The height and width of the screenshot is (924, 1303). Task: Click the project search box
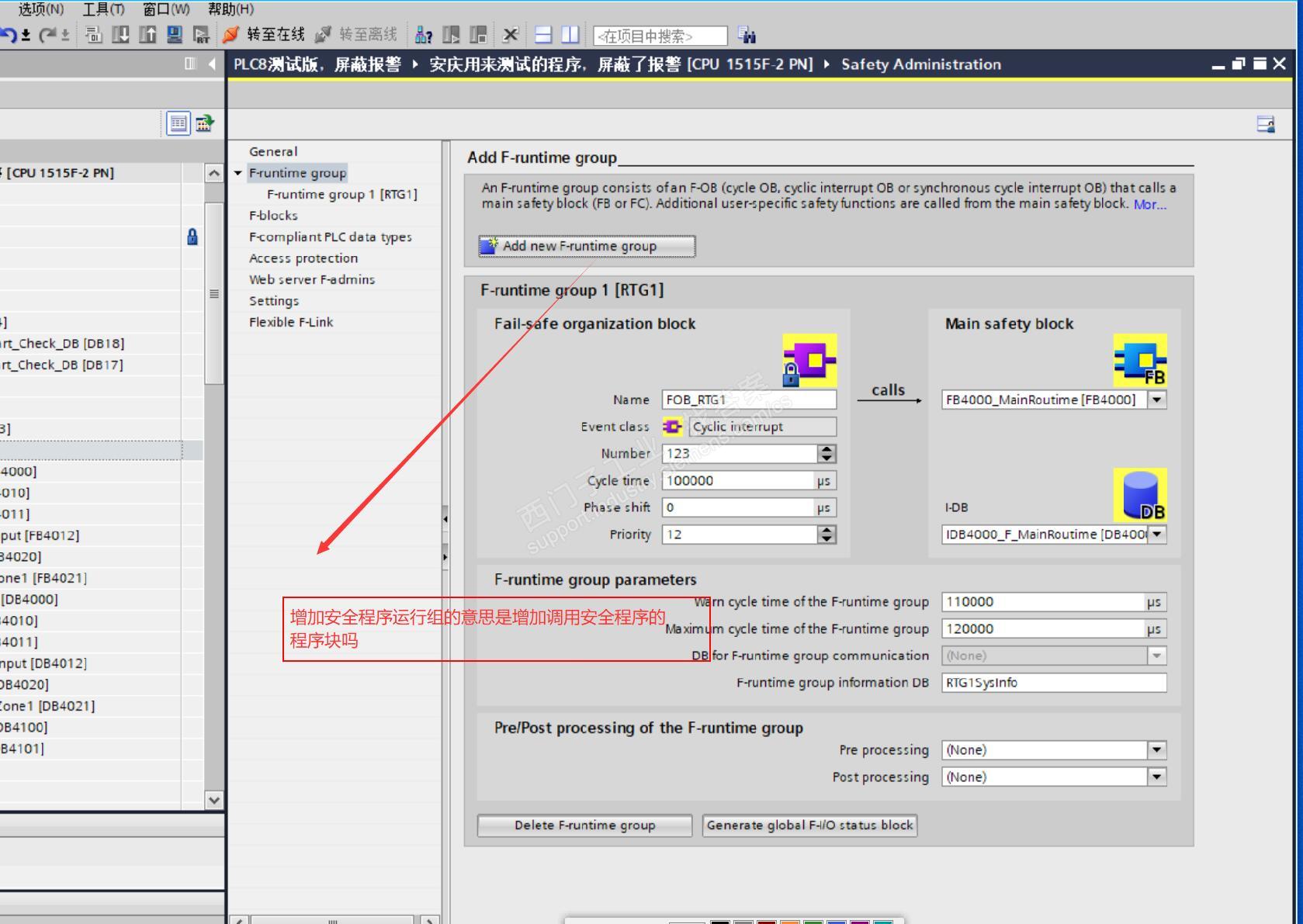(x=660, y=36)
